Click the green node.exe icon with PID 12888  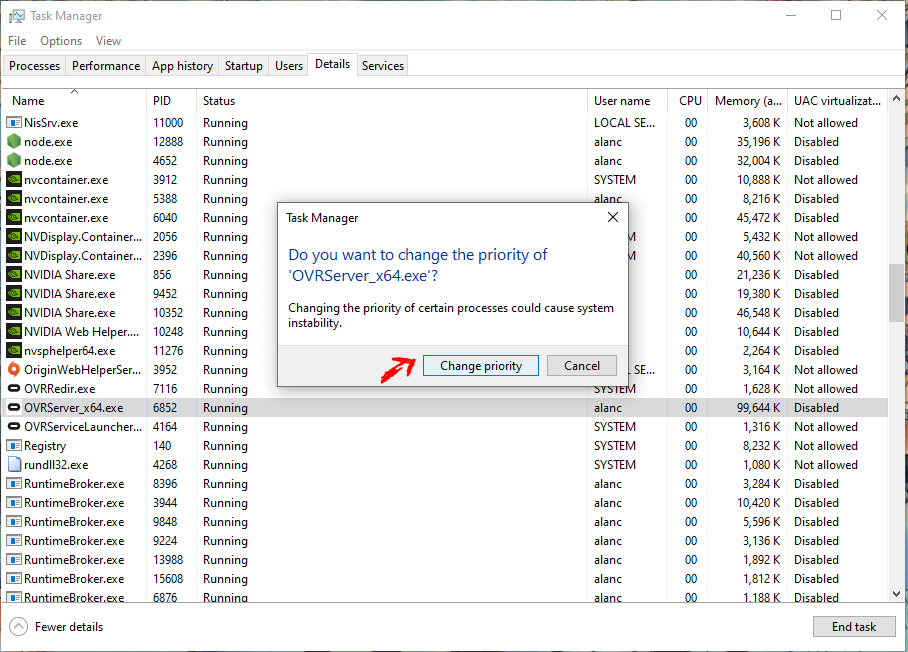(14, 142)
